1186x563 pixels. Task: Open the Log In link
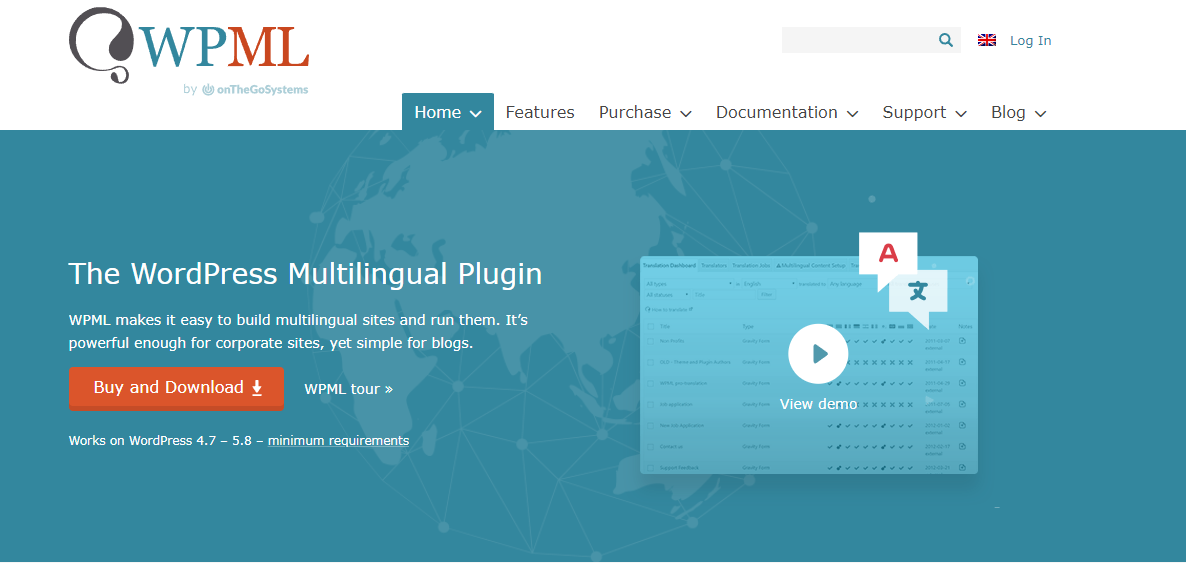click(1030, 41)
